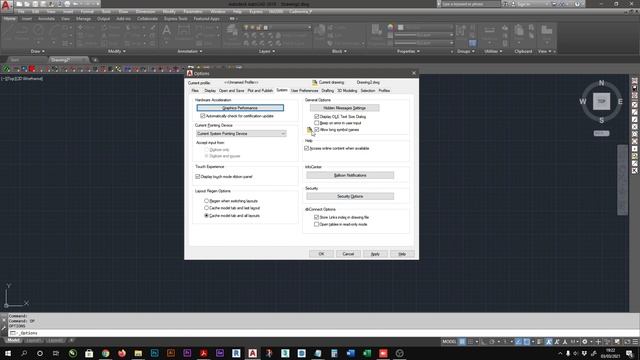The width and height of the screenshot is (640, 360).
Task: Switch to the Display tab in Options
Action: click(x=210, y=91)
